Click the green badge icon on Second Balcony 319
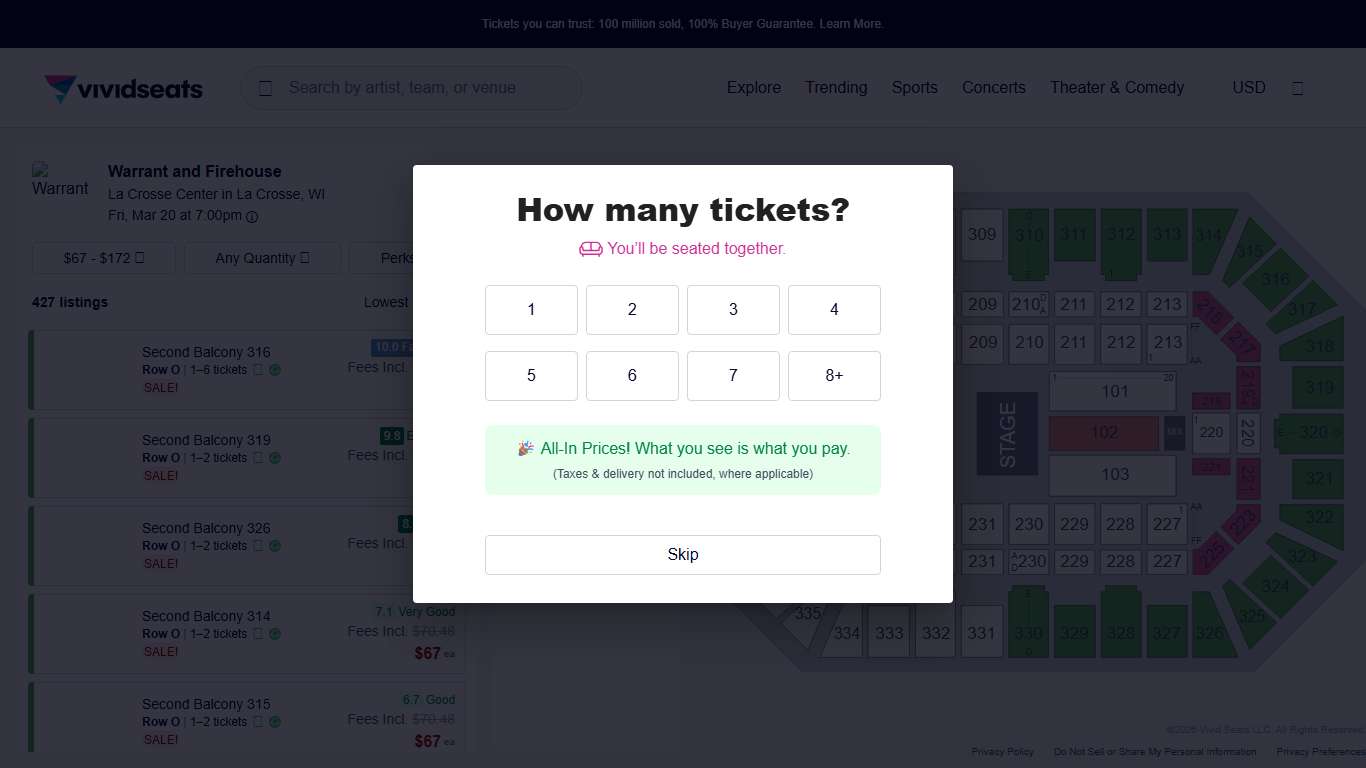The image size is (1366, 768). [275, 458]
